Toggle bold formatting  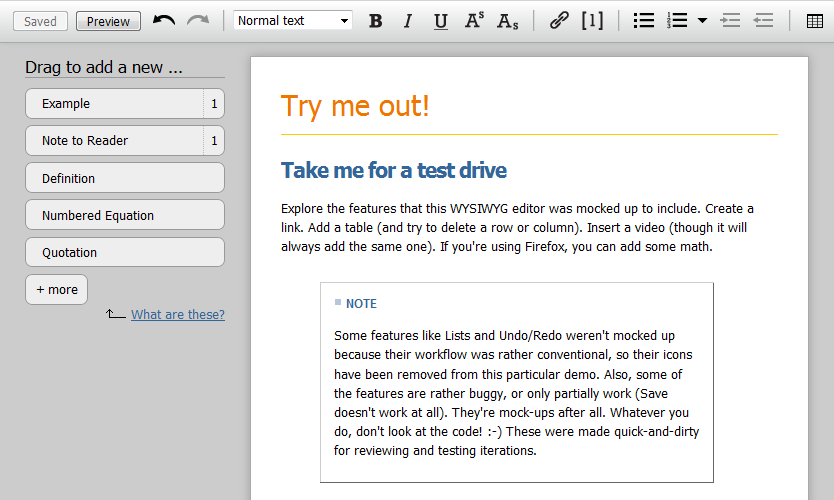pyautogui.click(x=376, y=21)
